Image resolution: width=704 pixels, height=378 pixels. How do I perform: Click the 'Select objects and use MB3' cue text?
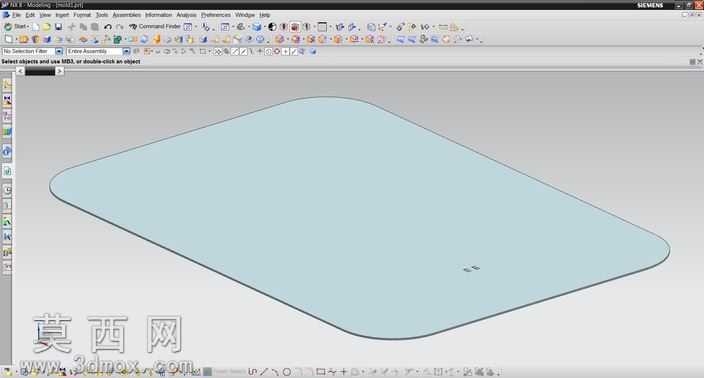(x=71, y=62)
